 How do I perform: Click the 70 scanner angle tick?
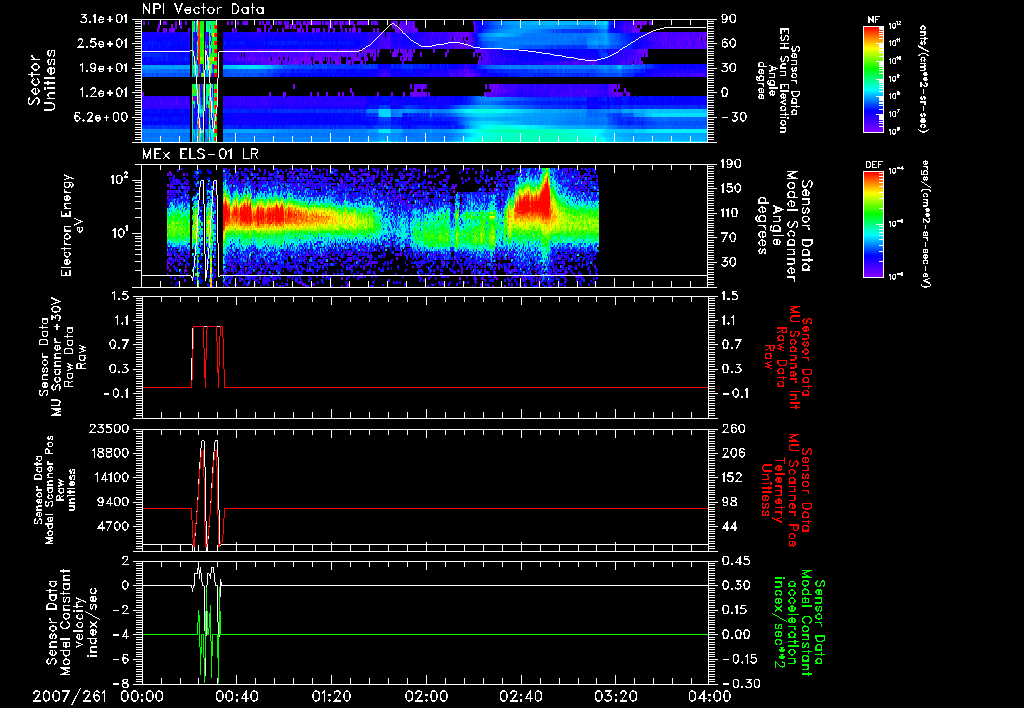pyautogui.click(x=728, y=237)
